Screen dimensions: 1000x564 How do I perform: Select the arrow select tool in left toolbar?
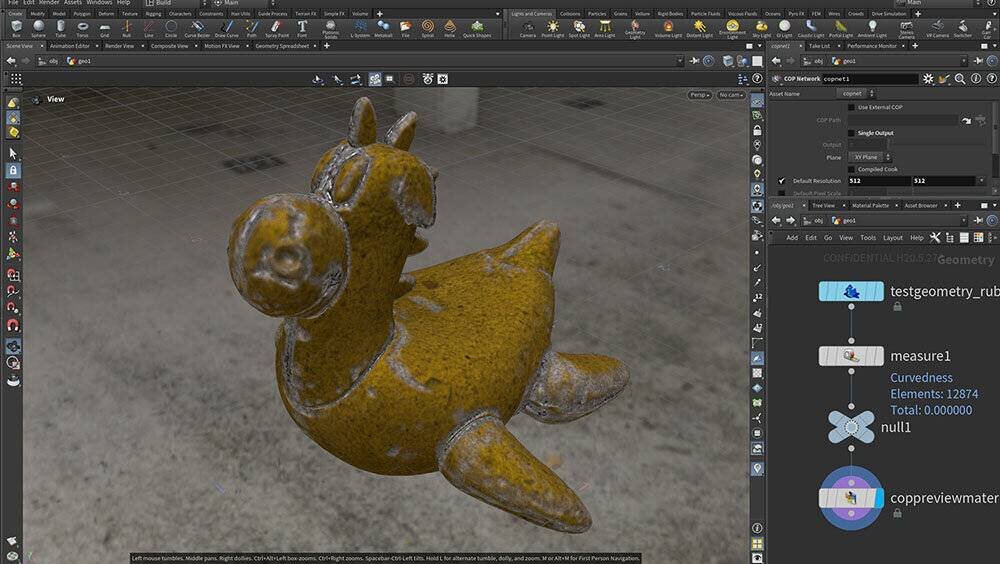[13, 154]
